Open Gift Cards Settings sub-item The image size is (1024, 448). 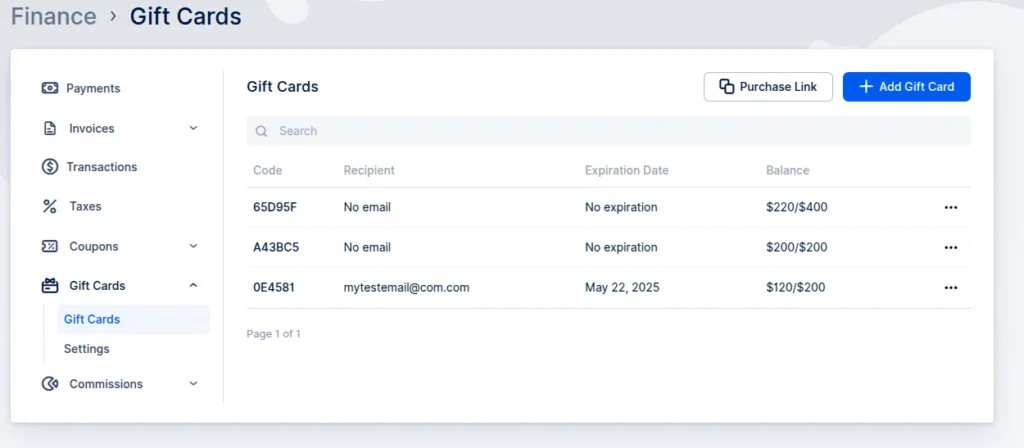pyautogui.click(x=87, y=349)
